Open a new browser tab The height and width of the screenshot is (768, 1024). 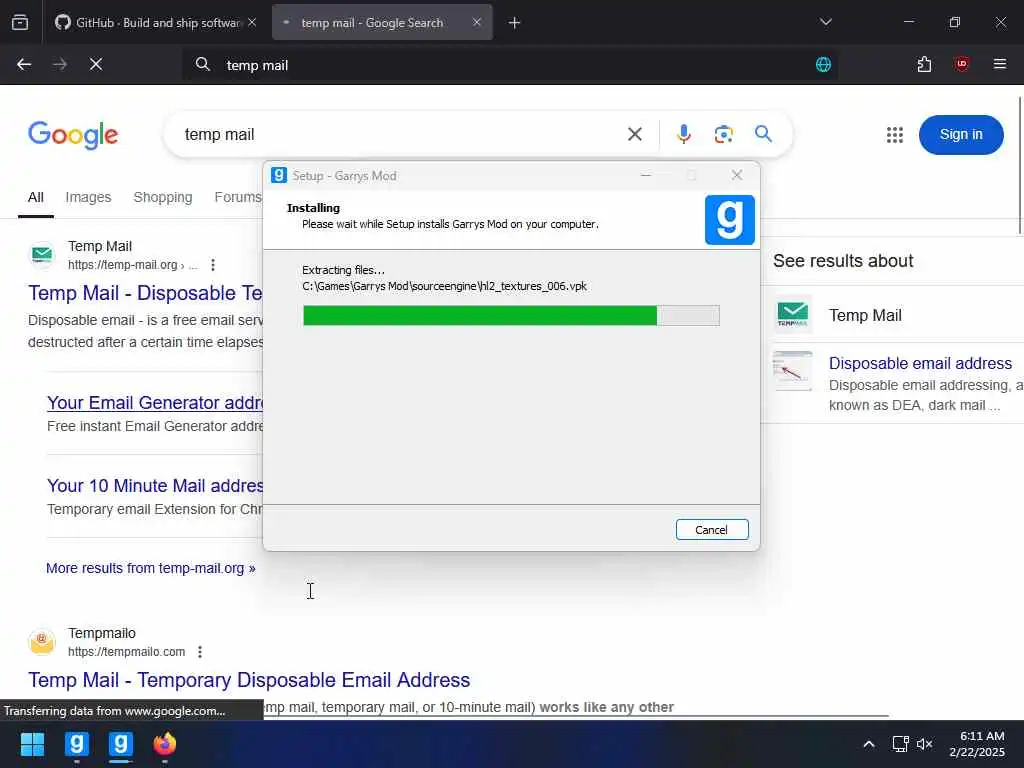click(515, 23)
